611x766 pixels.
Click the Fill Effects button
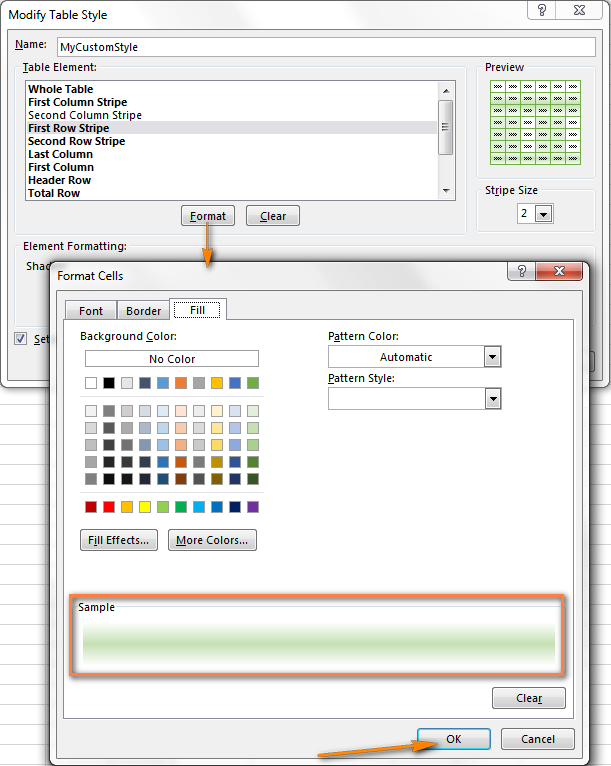119,540
